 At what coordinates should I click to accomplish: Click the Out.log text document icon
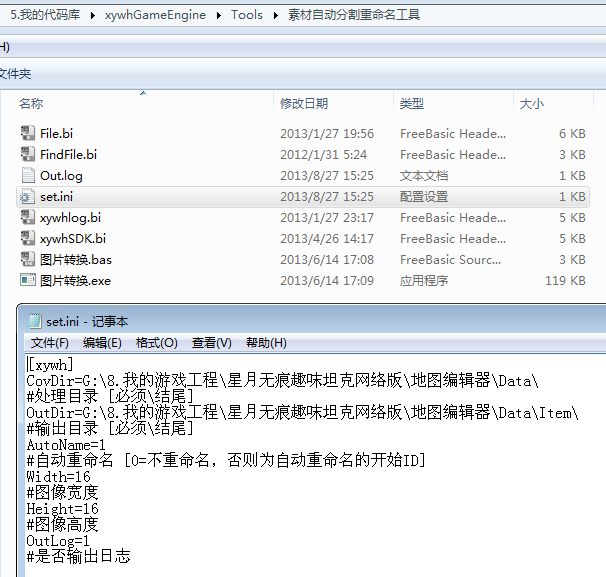[28, 175]
